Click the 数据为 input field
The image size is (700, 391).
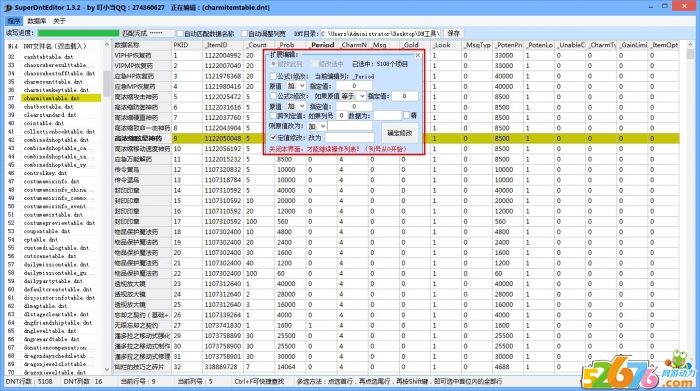point(387,116)
